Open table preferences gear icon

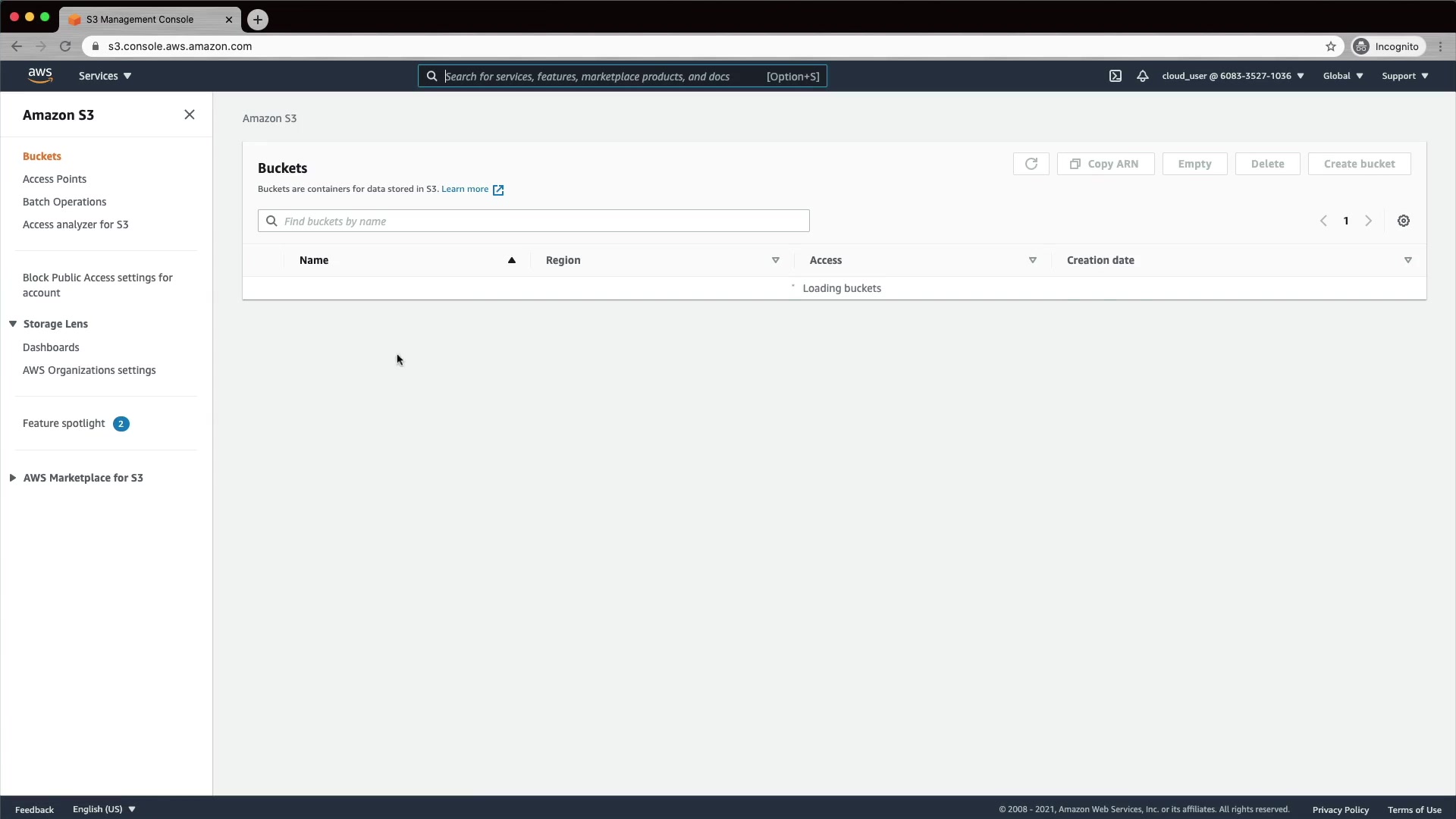point(1404,221)
